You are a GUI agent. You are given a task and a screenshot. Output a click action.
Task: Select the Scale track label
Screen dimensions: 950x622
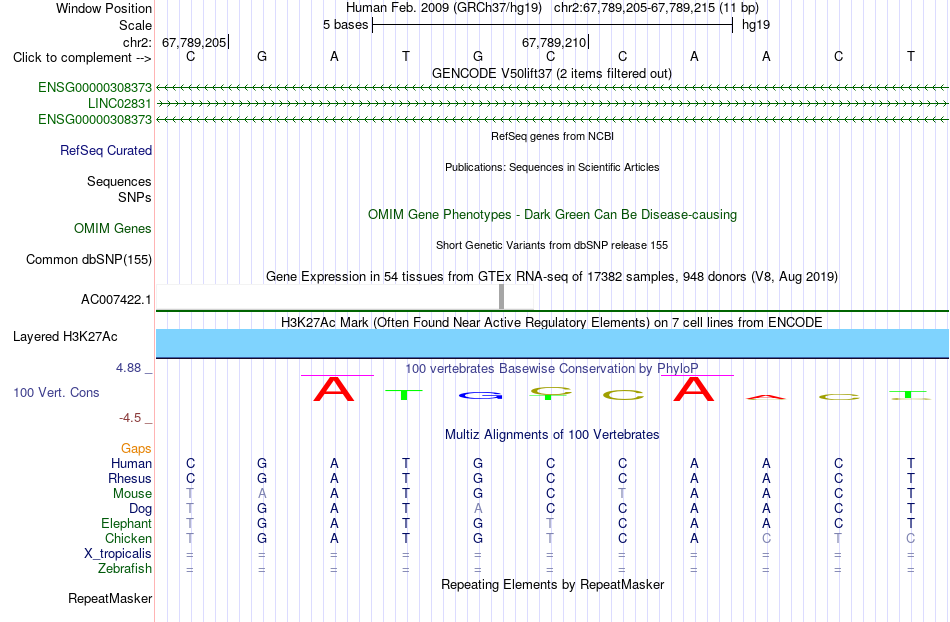pos(135,25)
